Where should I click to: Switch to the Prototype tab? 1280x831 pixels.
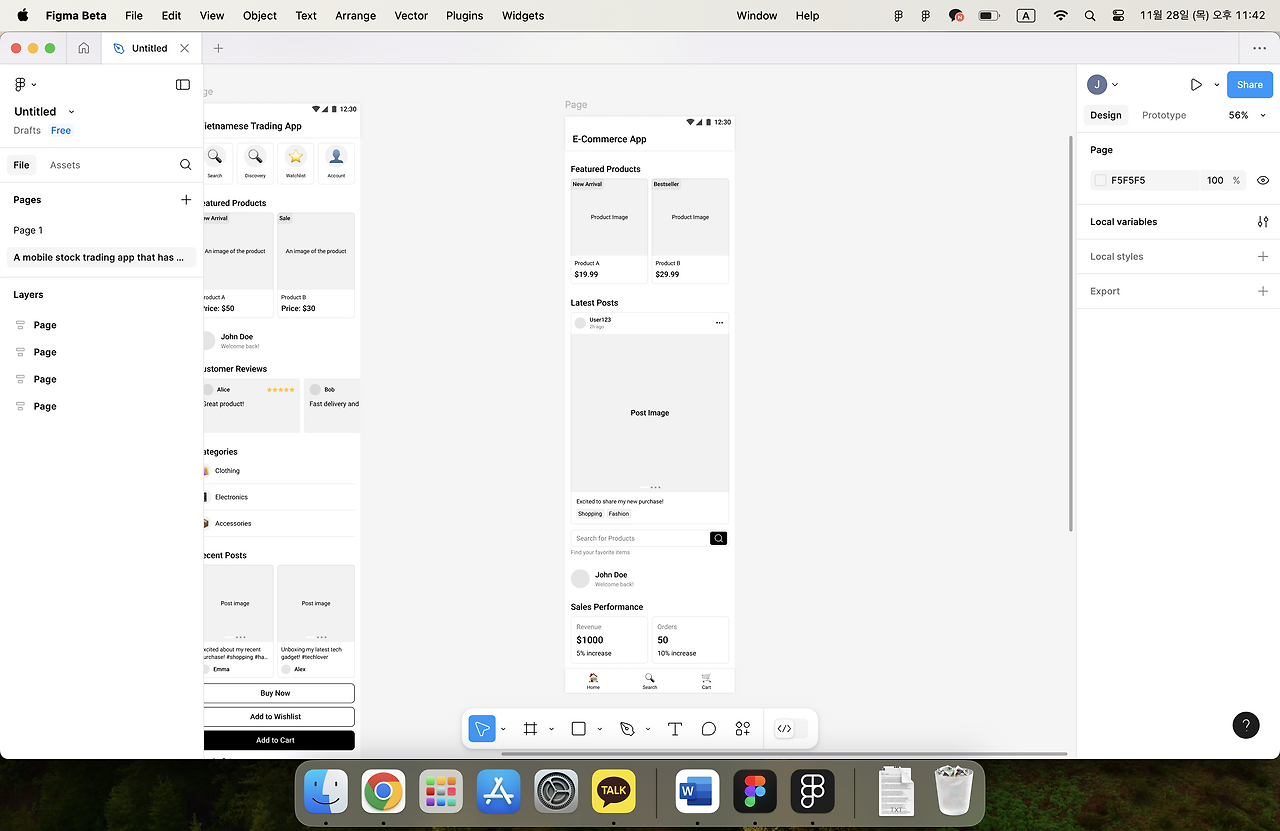click(1164, 115)
